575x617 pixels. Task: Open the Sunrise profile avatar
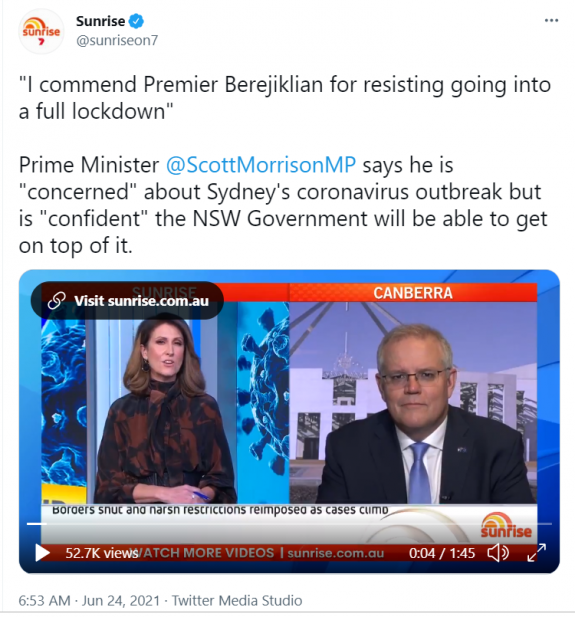(41, 31)
